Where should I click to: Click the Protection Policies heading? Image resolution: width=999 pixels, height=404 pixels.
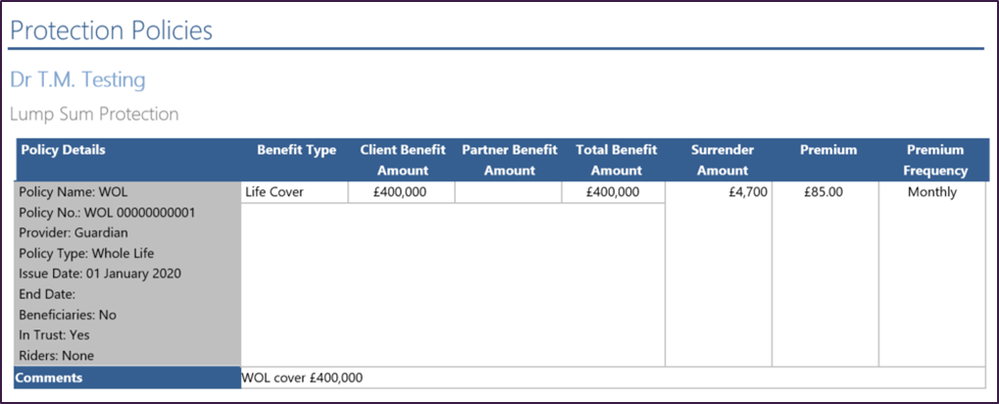[x=111, y=31]
